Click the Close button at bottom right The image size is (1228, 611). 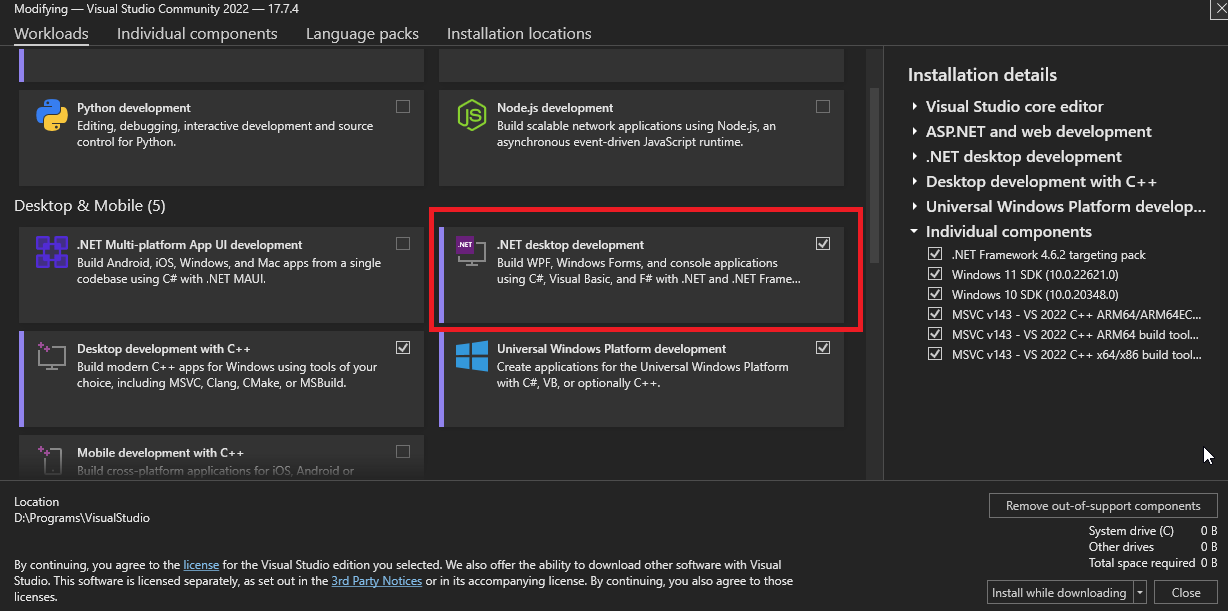[x=1186, y=592]
